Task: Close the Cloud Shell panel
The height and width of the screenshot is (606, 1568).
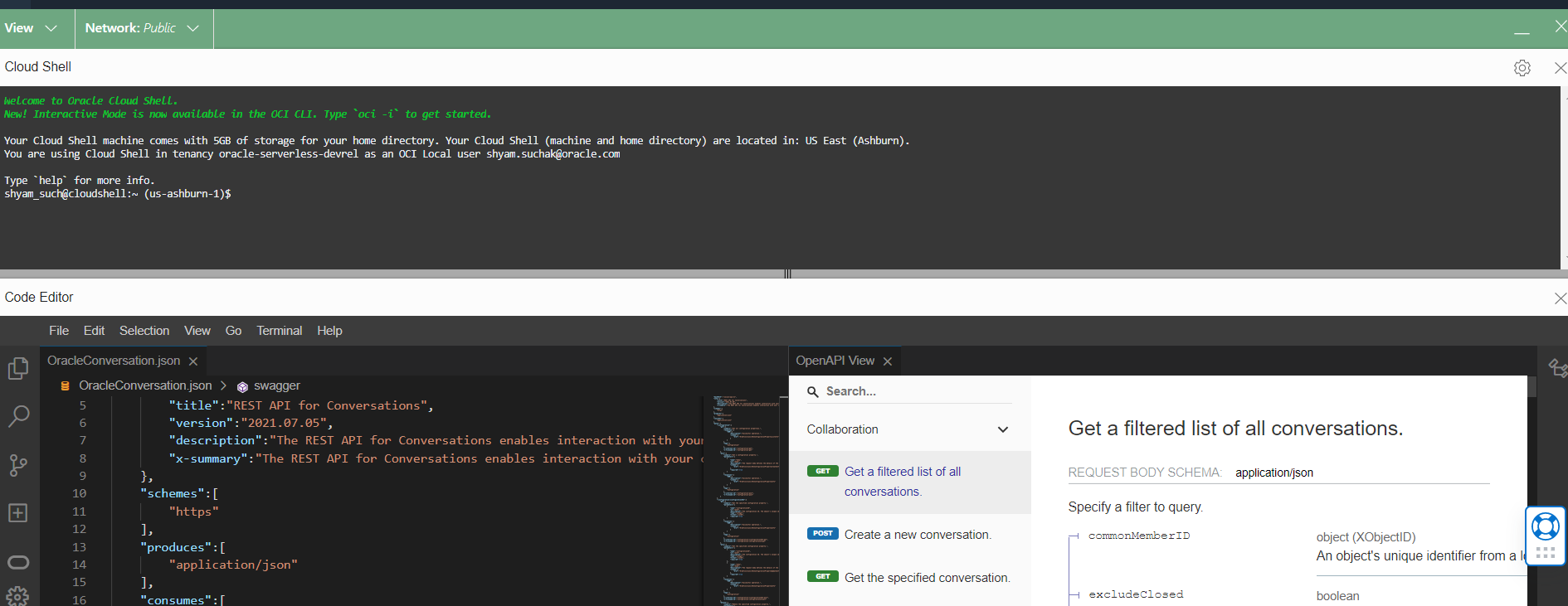Action: [x=1560, y=68]
